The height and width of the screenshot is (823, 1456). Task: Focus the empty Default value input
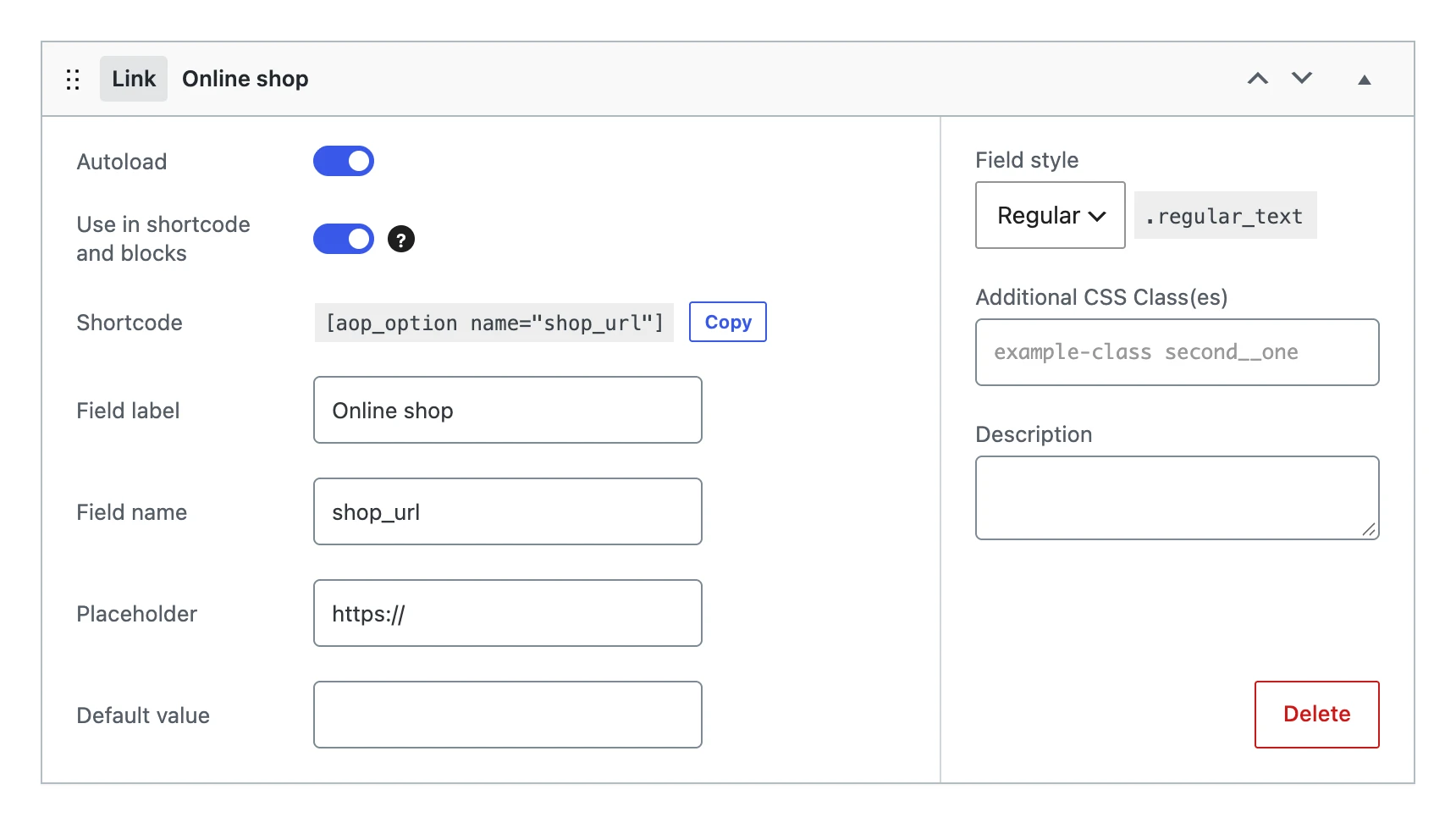click(508, 715)
